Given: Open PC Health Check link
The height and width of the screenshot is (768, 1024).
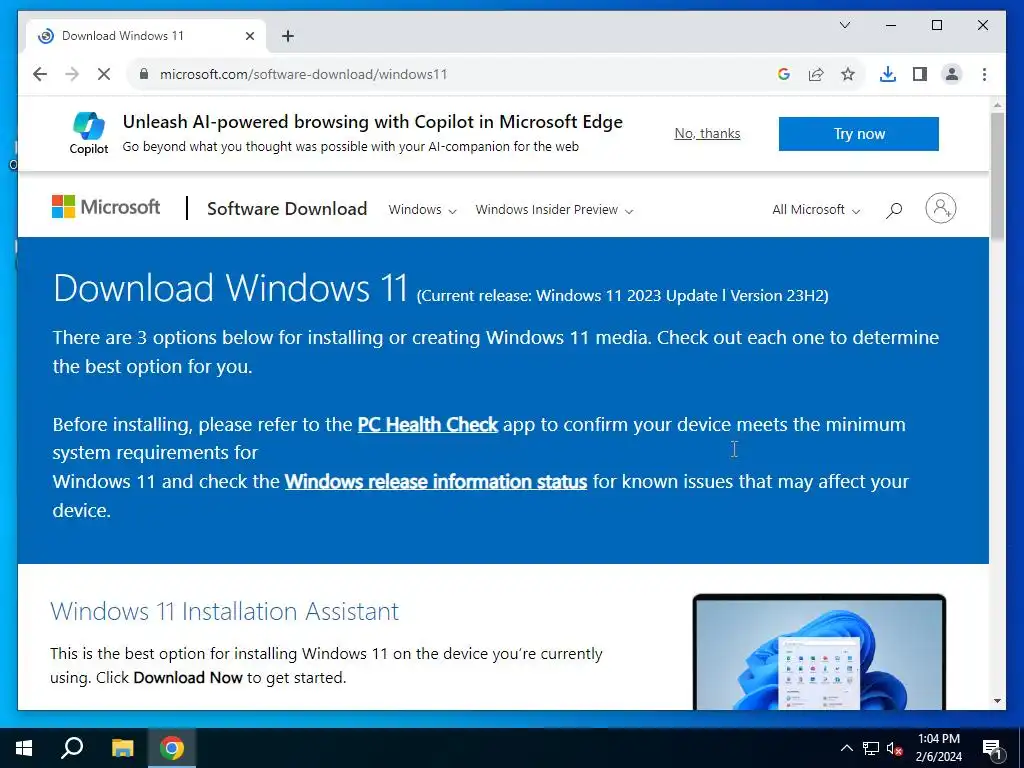Looking at the screenshot, I should 428,424.
